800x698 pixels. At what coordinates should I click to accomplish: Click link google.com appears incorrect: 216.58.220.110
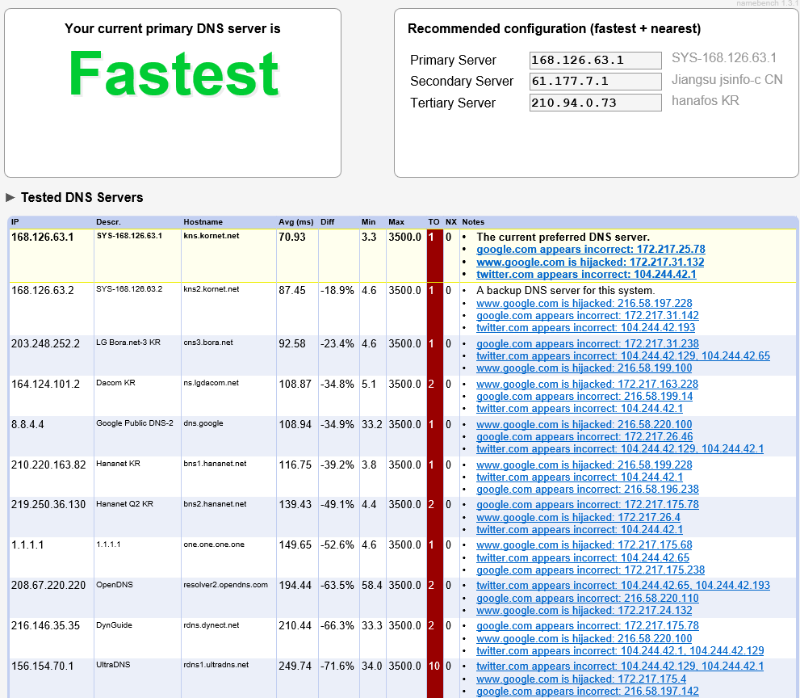[x=587, y=598]
